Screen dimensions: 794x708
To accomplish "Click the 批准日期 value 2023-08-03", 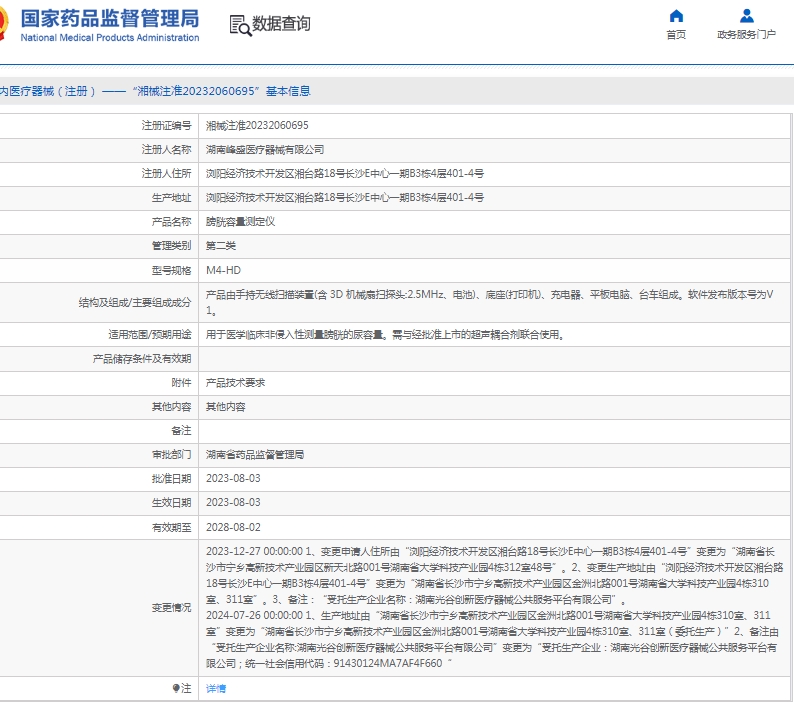I will [x=233, y=479].
